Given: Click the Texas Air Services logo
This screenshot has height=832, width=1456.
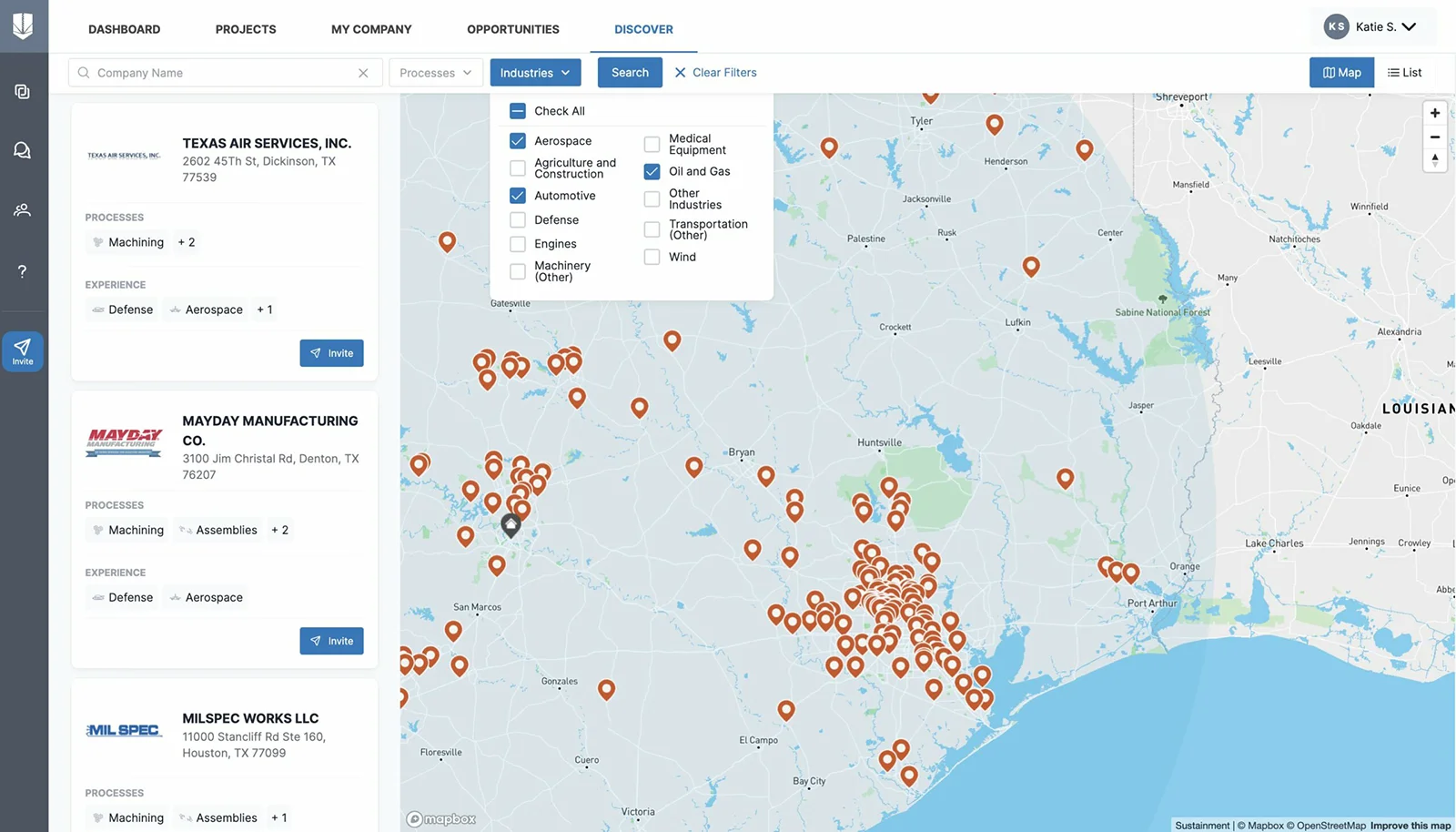Looking at the screenshot, I should (x=124, y=156).
